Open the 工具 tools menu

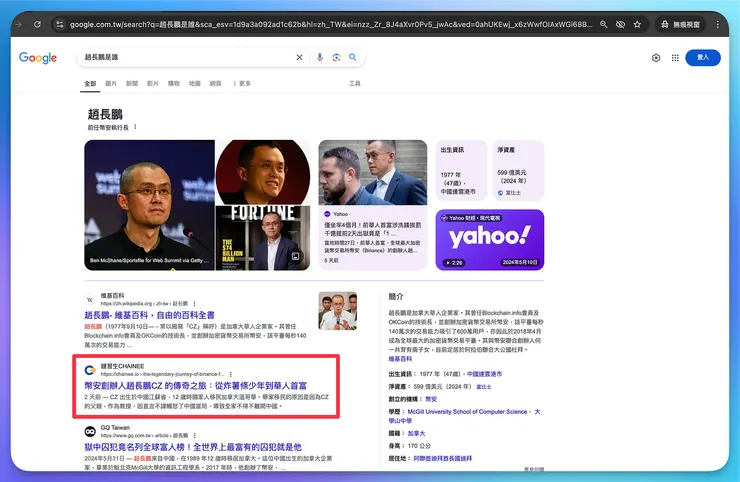click(354, 84)
